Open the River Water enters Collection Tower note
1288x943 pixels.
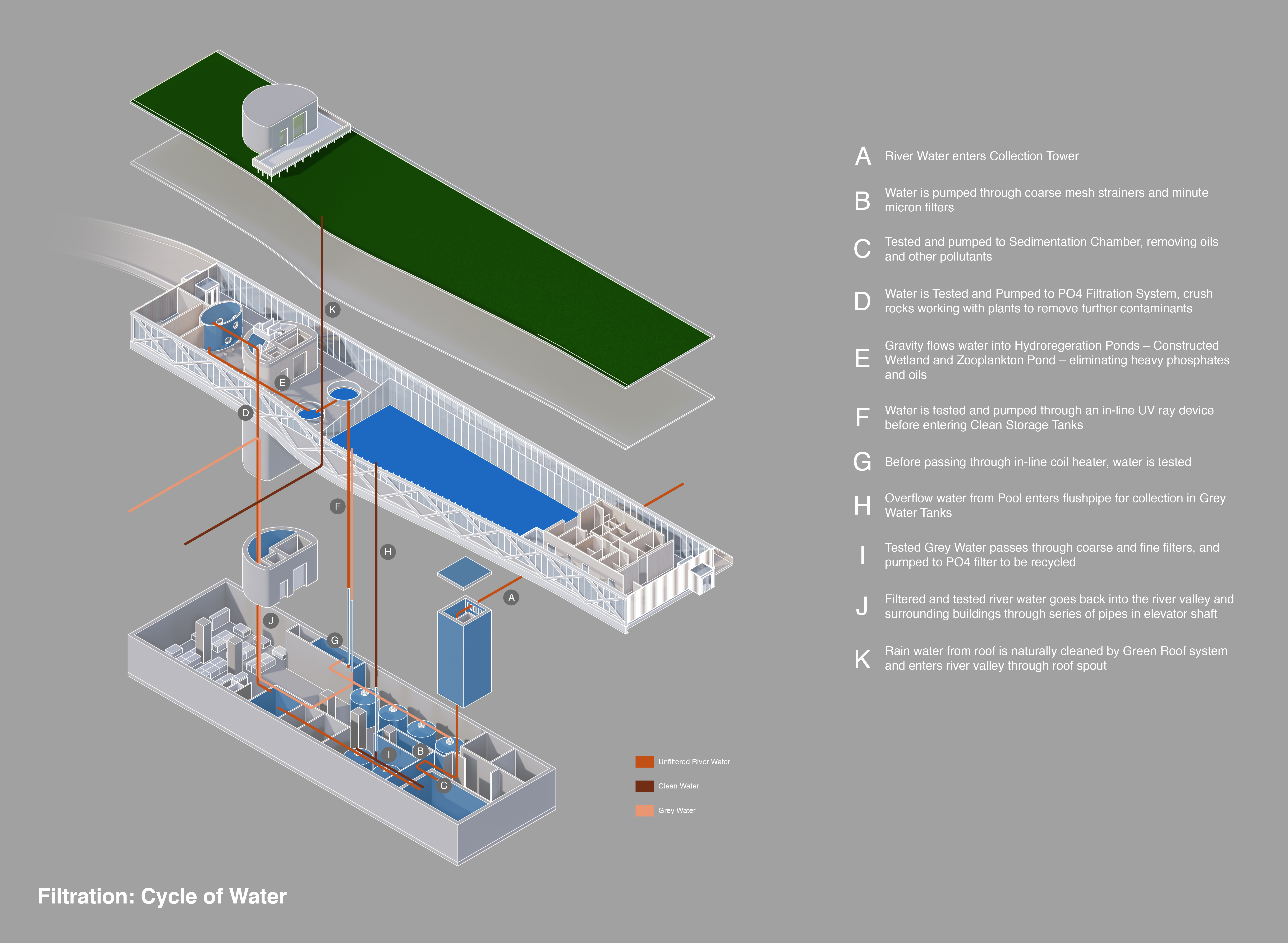(x=981, y=156)
